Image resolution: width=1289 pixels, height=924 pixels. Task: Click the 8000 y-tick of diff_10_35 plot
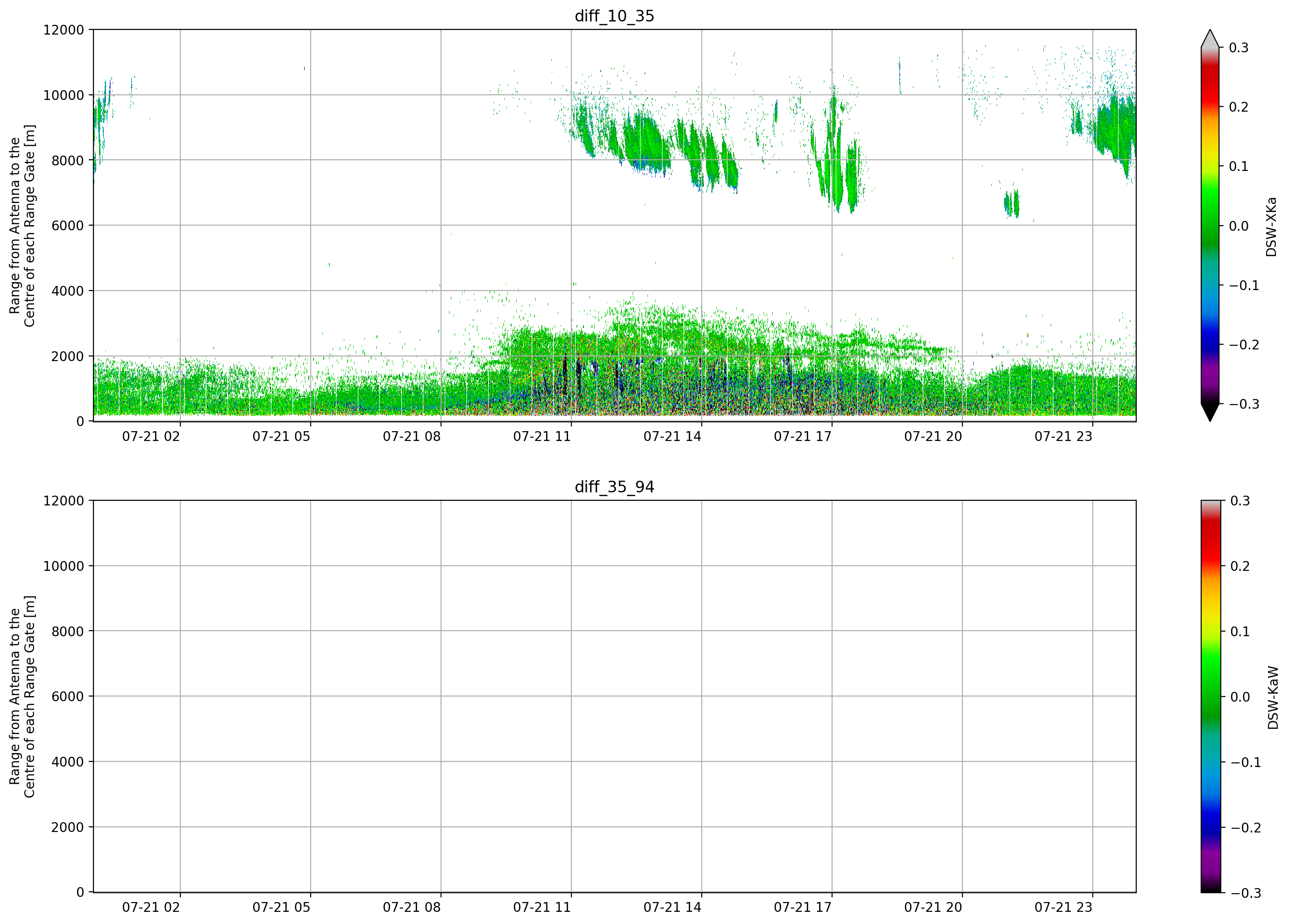68,161
